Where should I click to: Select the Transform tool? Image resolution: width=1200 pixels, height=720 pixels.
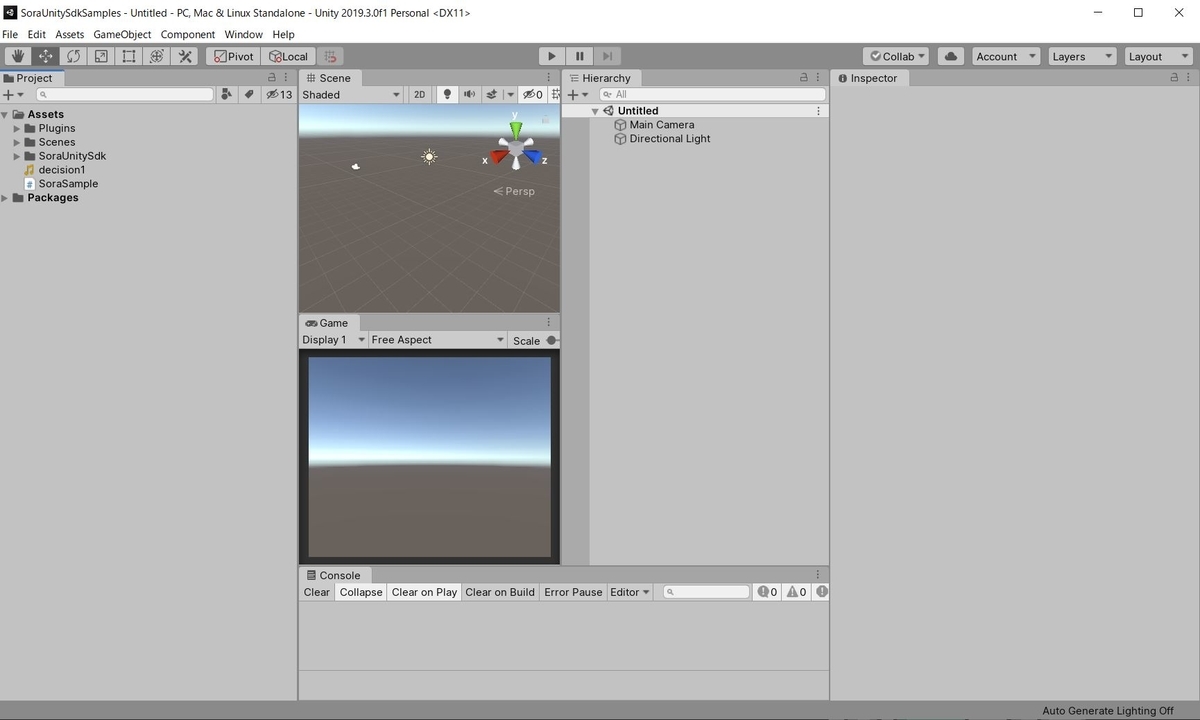pyautogui.click(x=157, y=56)
